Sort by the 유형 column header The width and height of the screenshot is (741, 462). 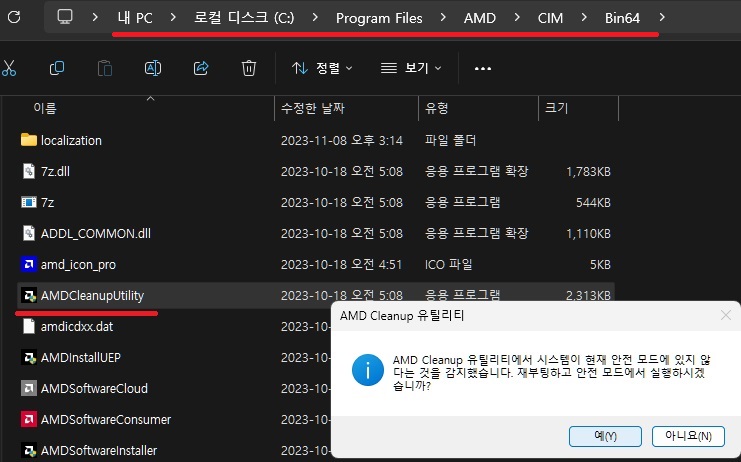point(436,108)
